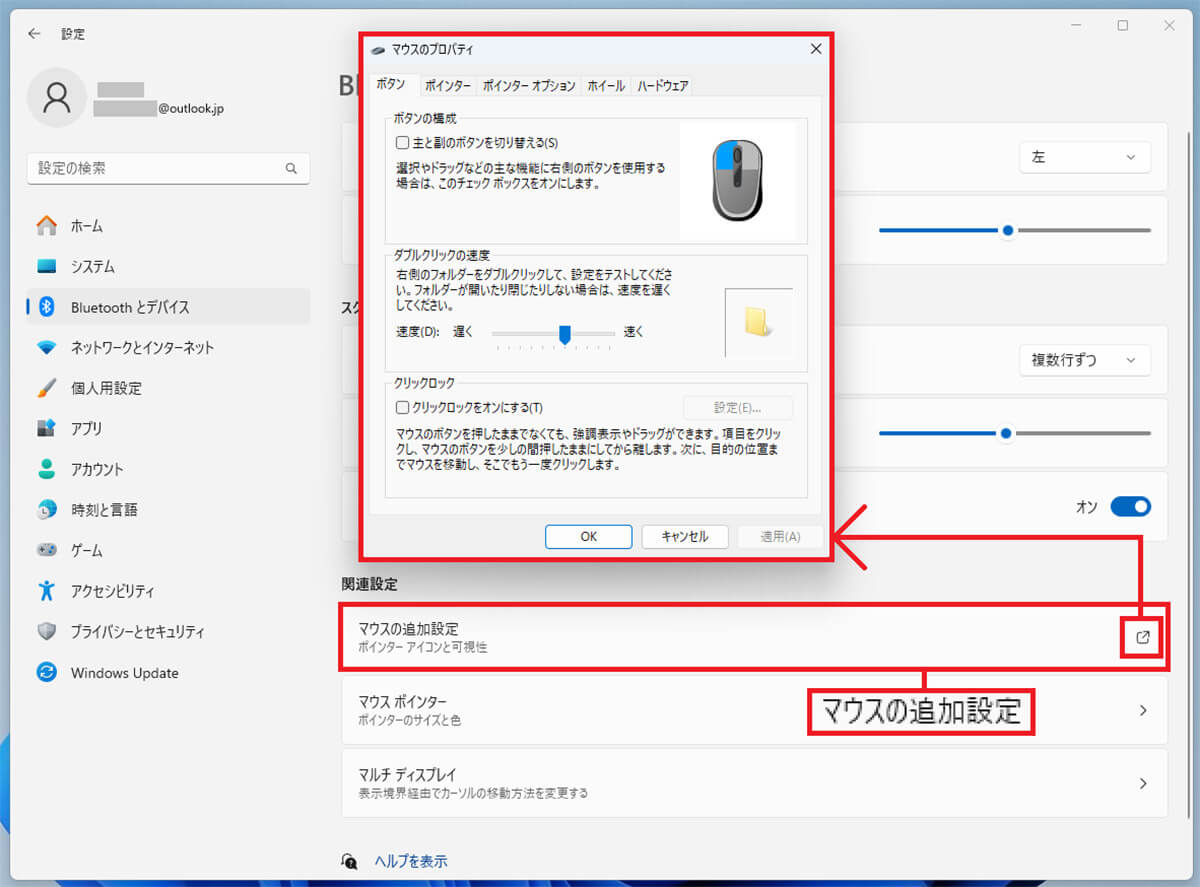Viewport: 1200px width, 887px height.
Task: Switch to the ポインター tab
Action: [x=446, y=86]
